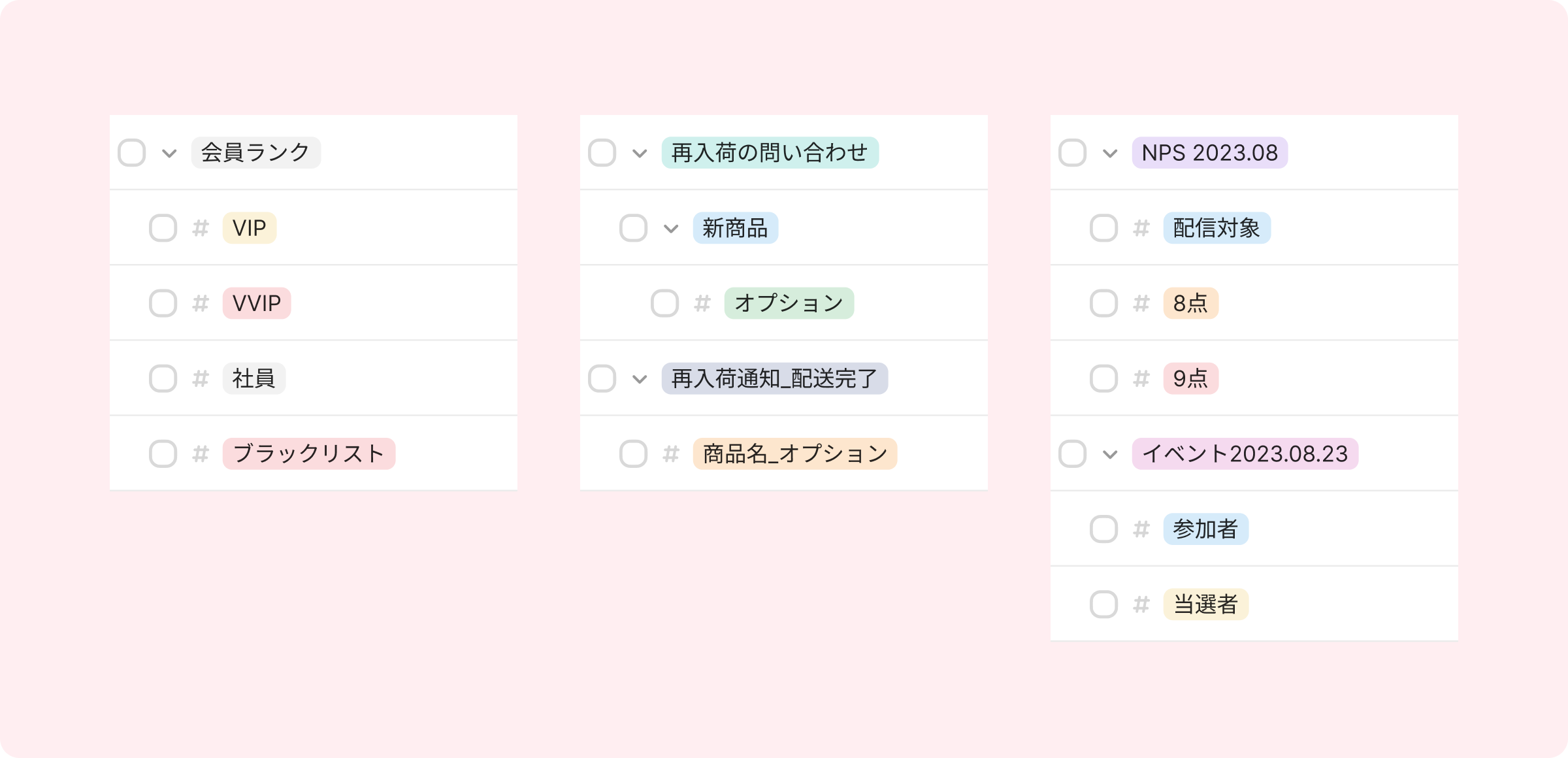Viewport: 1568px width, 758px height.
Task: Click hash icon beside ブラックリスト tag
Action: [x=201, y=453]
